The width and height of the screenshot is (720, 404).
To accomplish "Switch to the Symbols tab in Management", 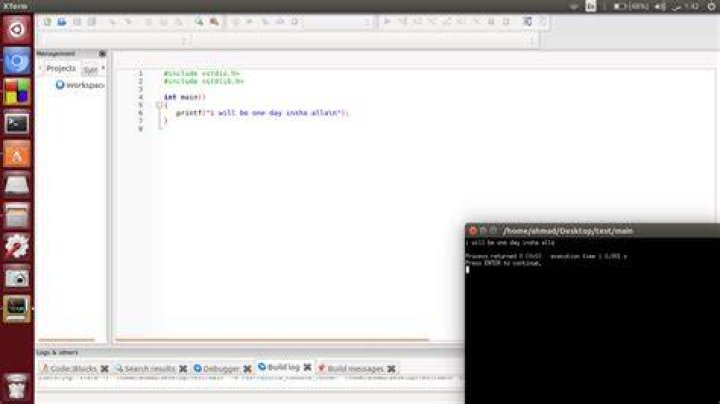I will pyautogui.click(x=90, y=70).
